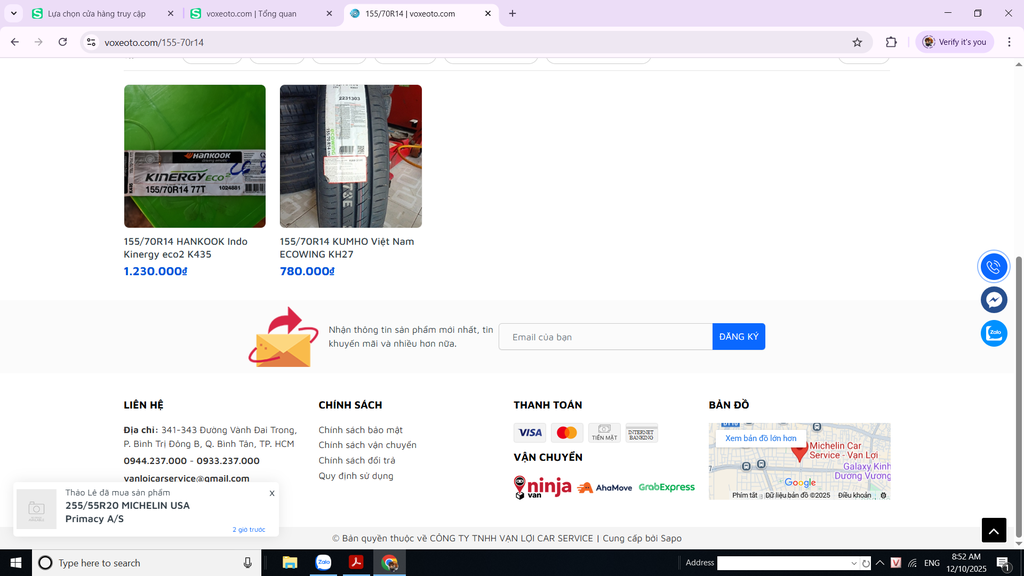The height and width of the screenshot is (576, 1024).
Task: Click the back-to-top arrow button
Action: click(993, 530)
